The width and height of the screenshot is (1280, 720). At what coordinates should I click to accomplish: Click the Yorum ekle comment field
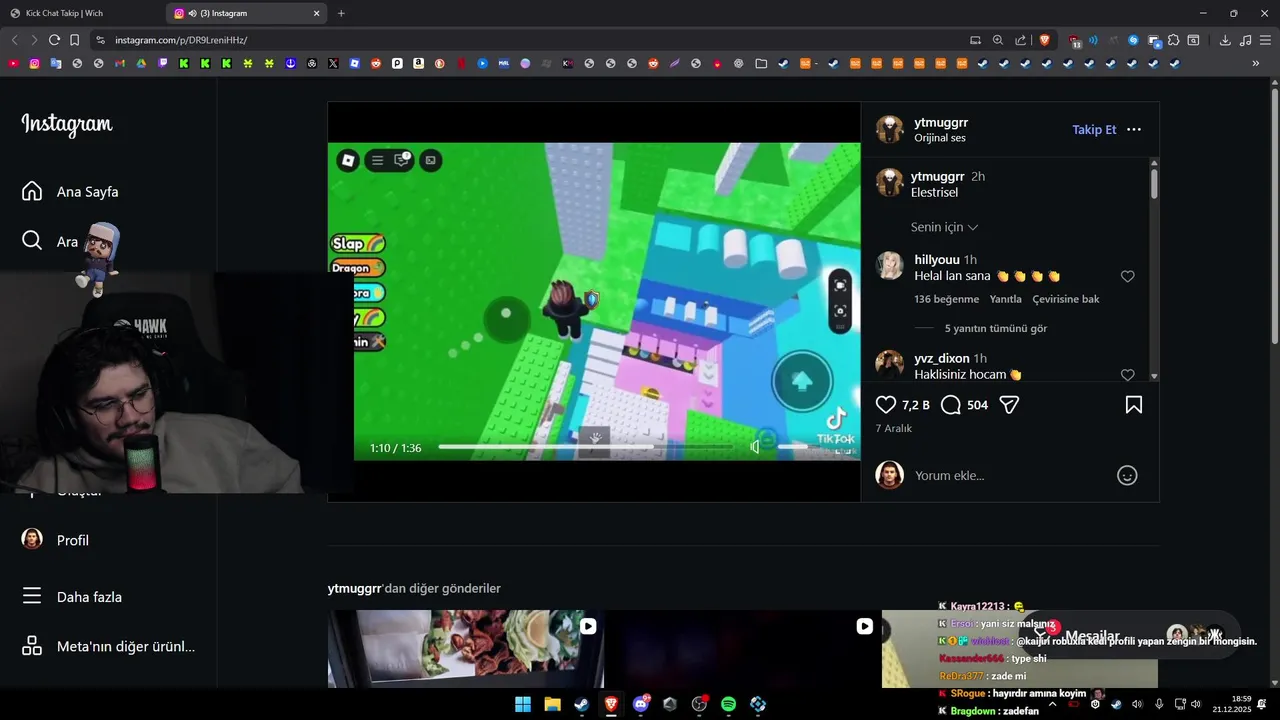[x=1010, y=476]
